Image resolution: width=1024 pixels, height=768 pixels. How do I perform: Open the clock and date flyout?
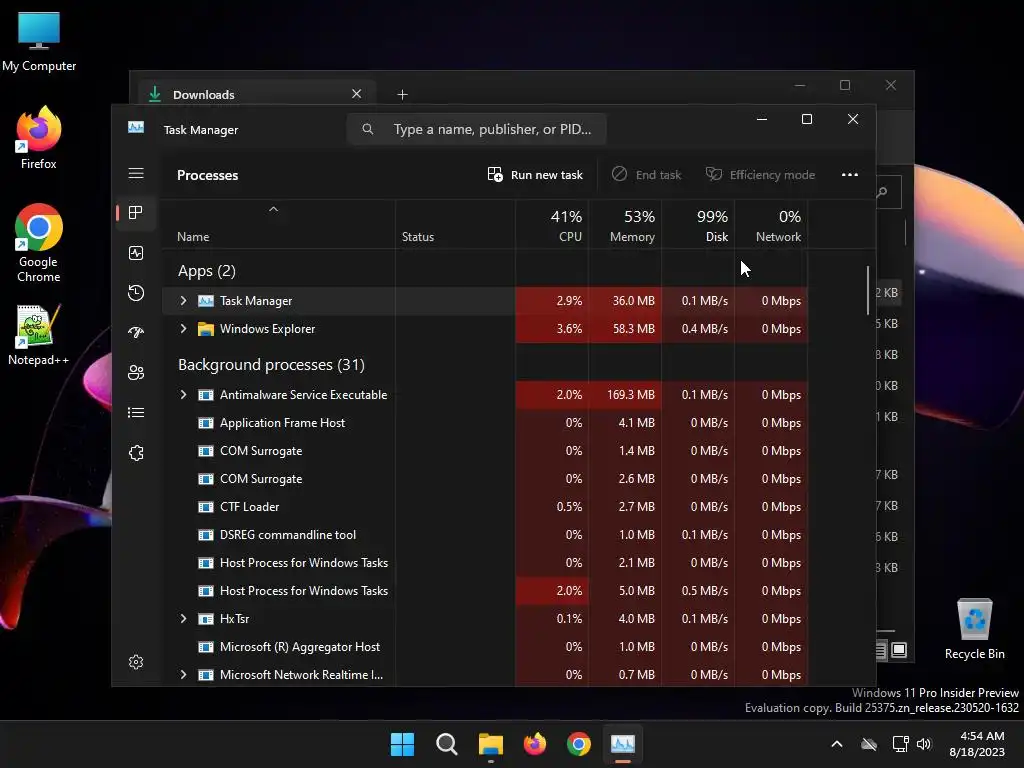pos(977,744)
